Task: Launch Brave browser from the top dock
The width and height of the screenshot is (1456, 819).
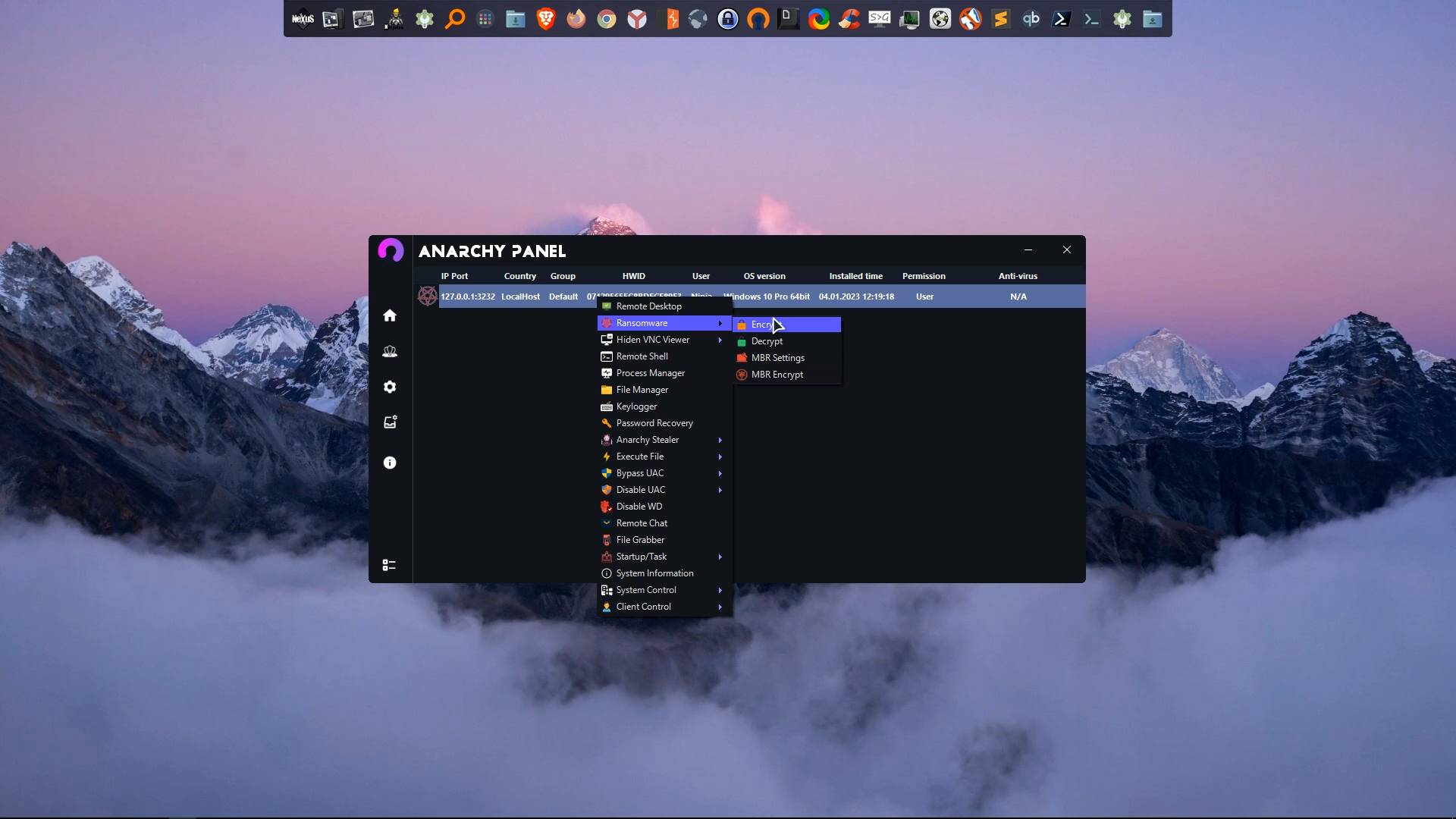Action: [x=546, y=19]
